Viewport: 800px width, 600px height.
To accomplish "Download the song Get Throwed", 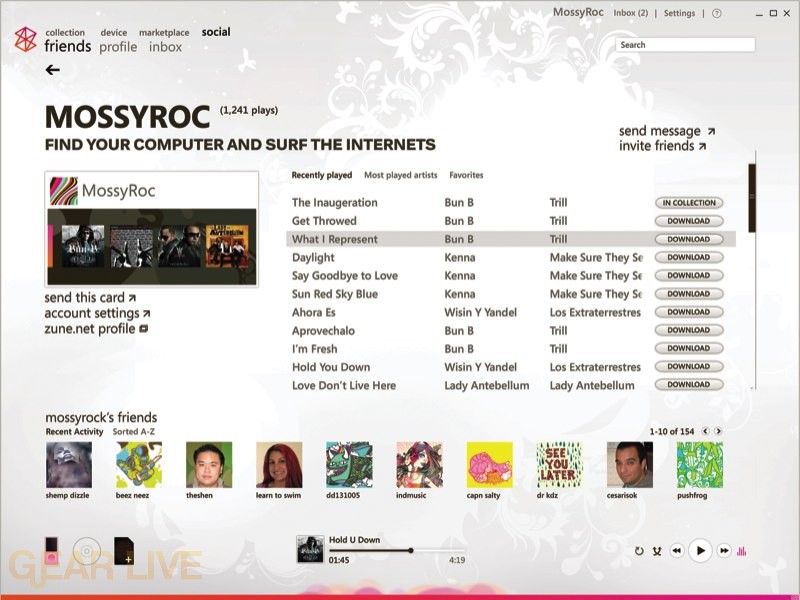I will click(x=689, y=221).
